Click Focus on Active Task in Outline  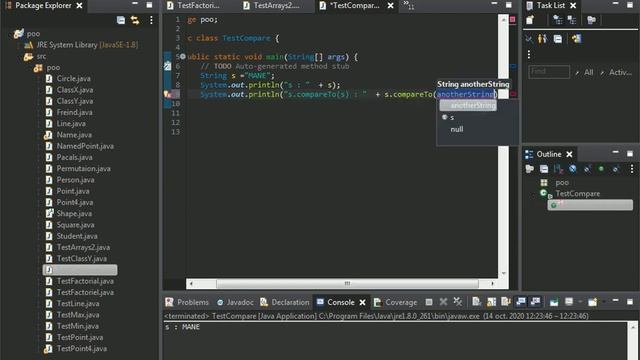530,169
